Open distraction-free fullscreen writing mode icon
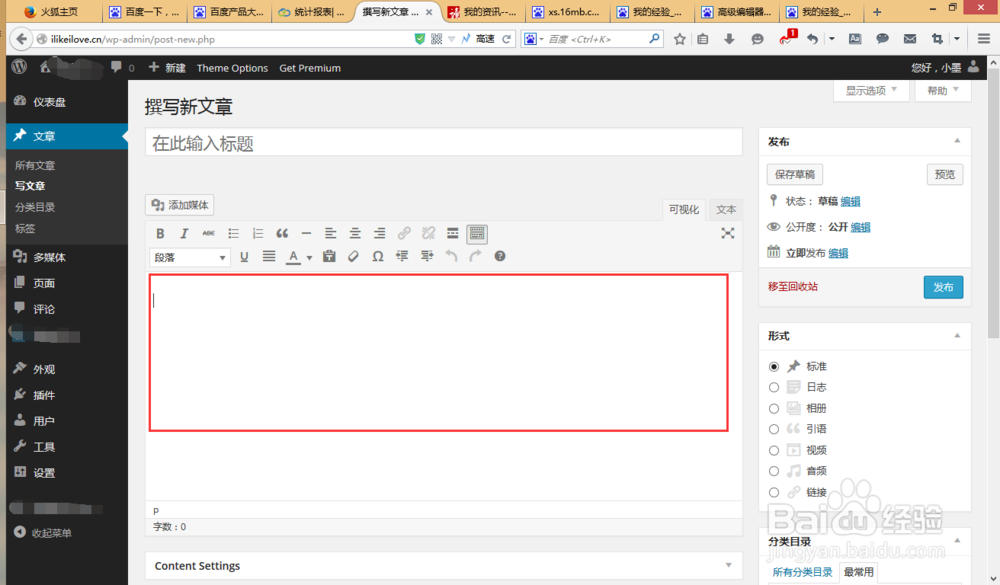Image resolution: width=1000 pixels, height=585 pixels. tap(728, 233)
